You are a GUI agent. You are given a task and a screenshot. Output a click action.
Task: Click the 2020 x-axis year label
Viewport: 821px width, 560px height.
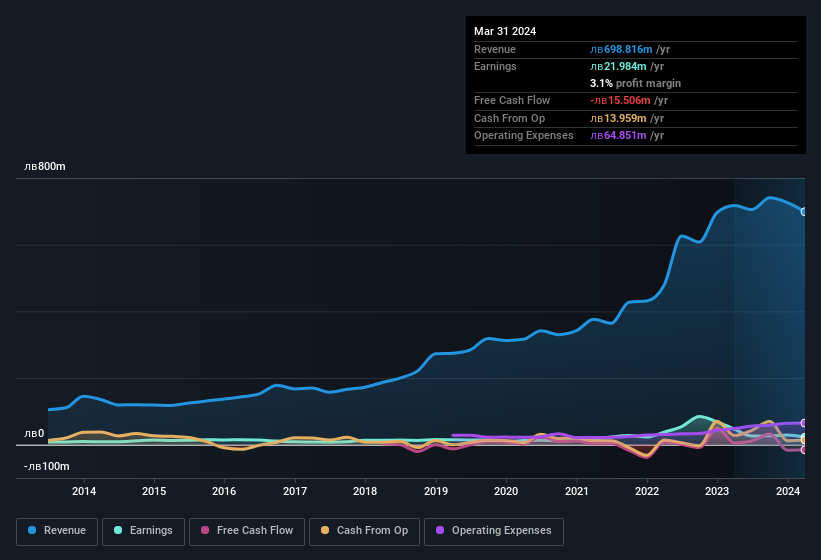[x=506, y=491]
